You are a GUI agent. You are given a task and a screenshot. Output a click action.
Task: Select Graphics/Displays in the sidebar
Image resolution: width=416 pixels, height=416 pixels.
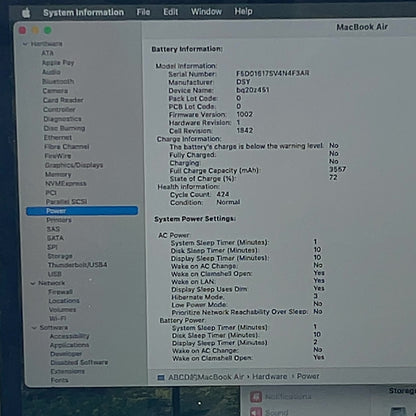74,165
